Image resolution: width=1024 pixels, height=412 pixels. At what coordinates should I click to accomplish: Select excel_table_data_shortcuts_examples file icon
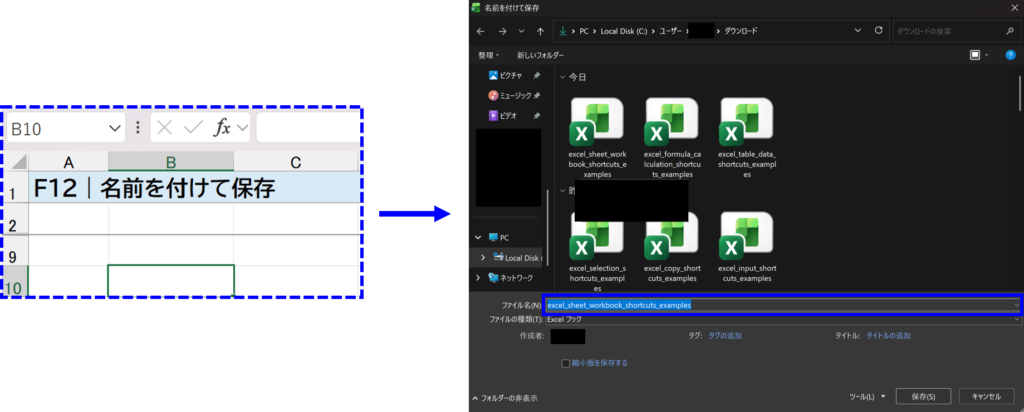[746, 122]
